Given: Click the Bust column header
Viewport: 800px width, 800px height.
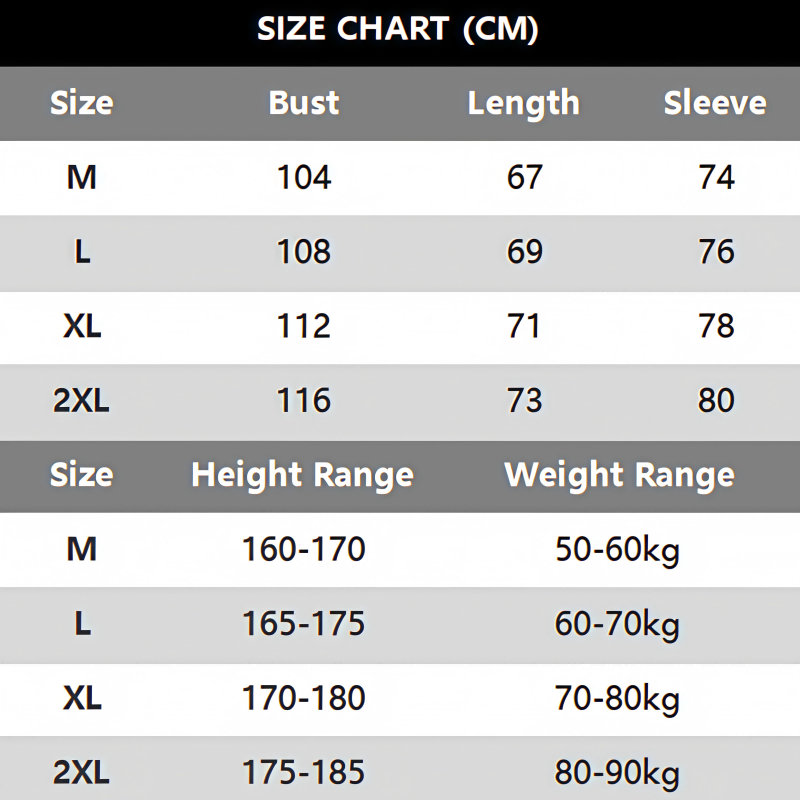Looking at the screenshot, I should coord(304,103).
